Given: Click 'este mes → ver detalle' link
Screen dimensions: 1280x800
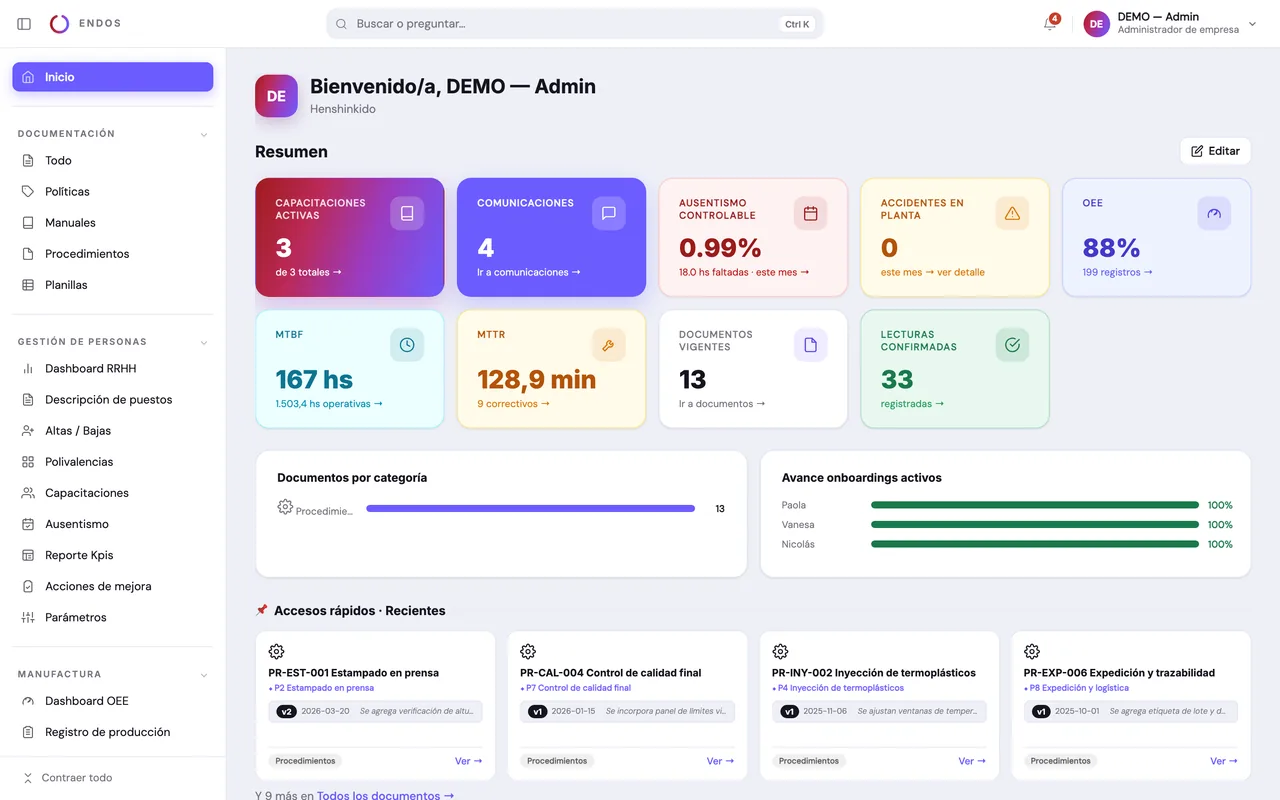Looking at the screenshot, I should coord(933,272).
